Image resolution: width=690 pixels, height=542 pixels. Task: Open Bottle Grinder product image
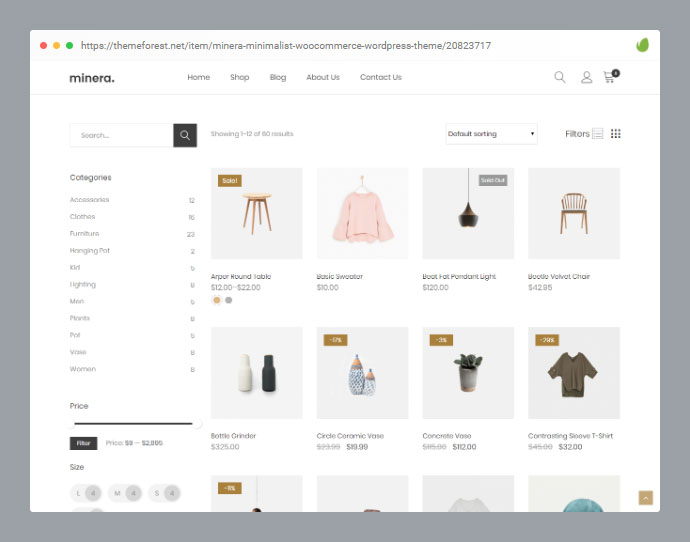click(257, 373)
